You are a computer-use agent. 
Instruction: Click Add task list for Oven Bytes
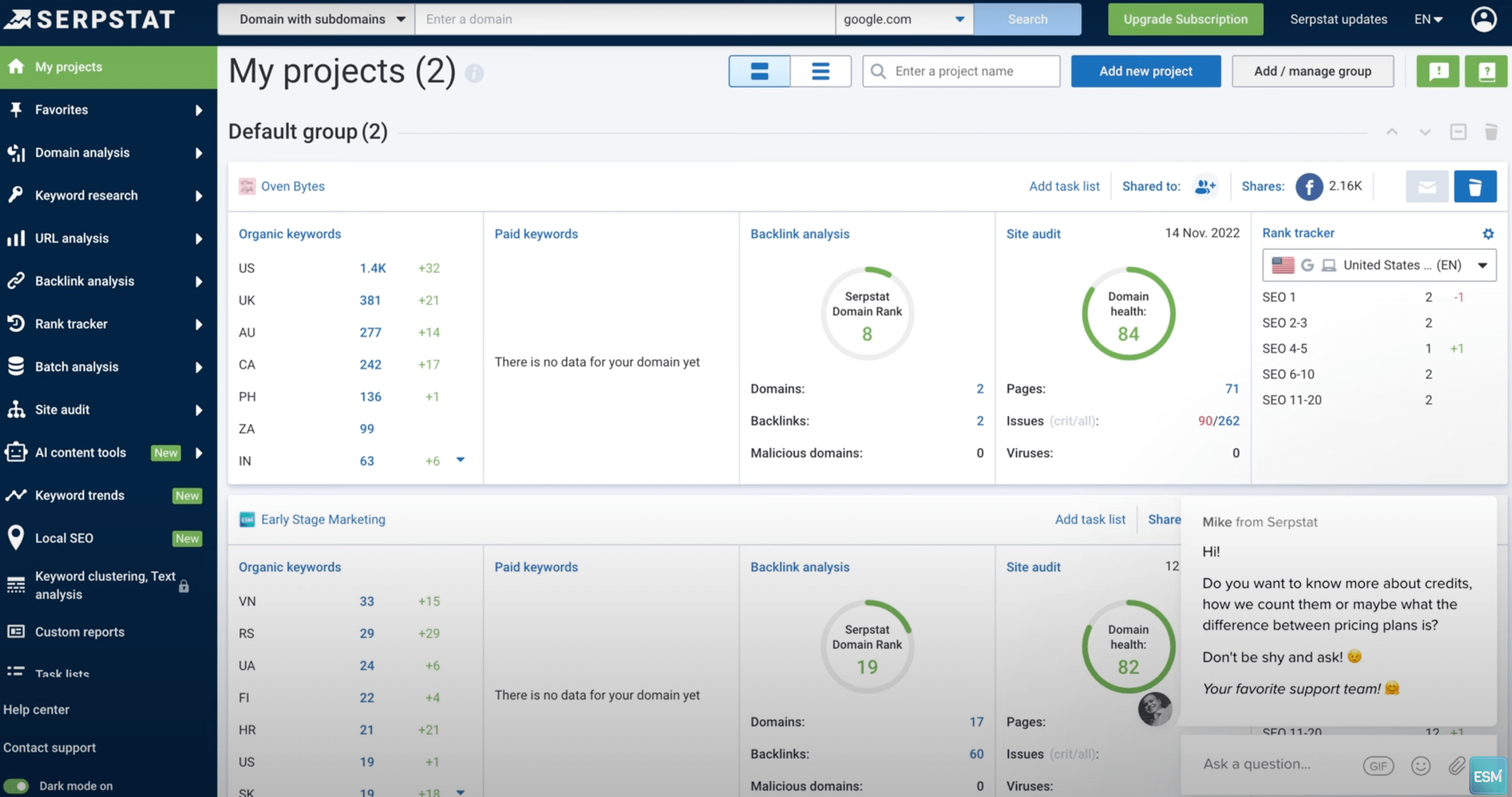coord(1064,186)
